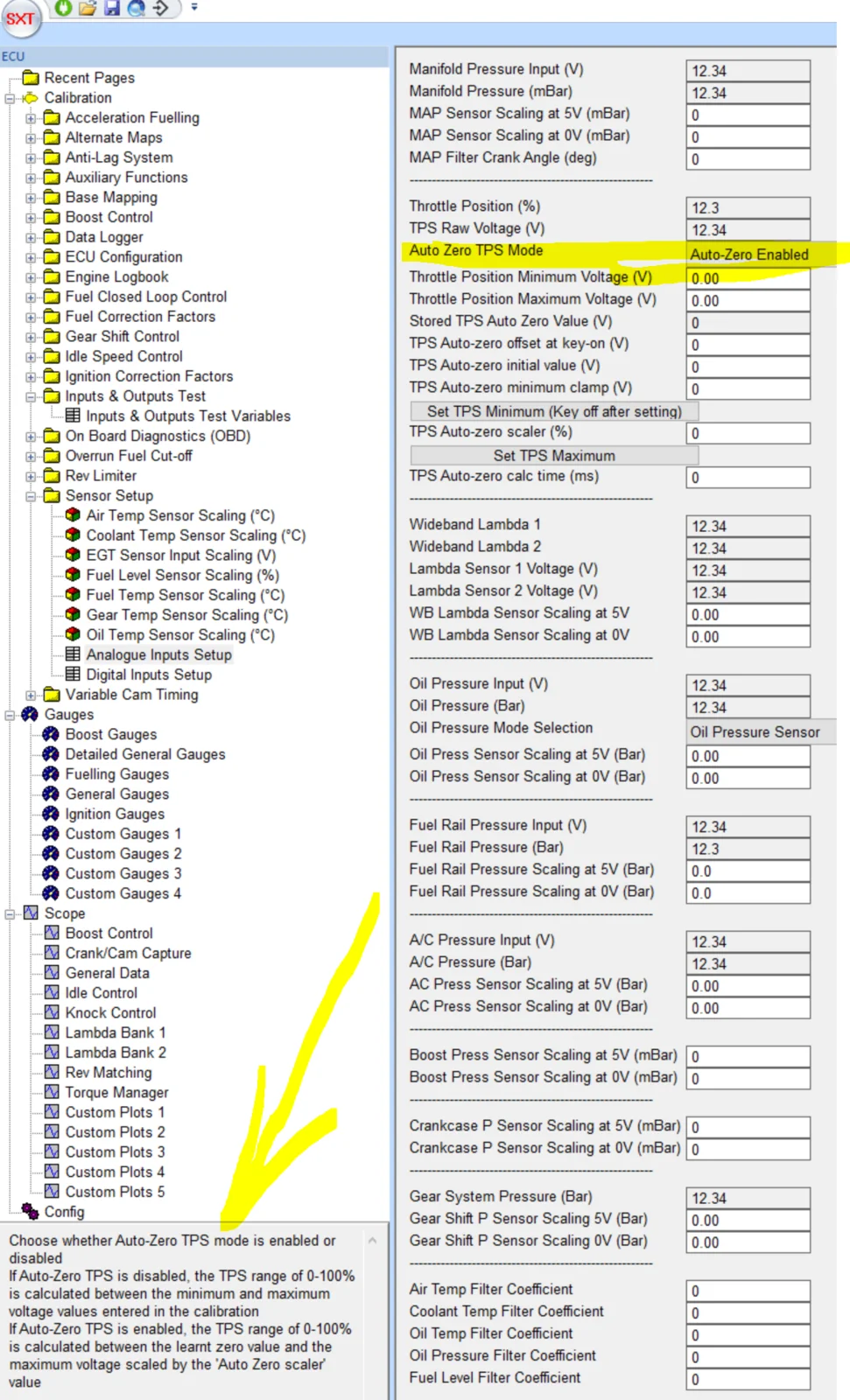
Task: Click Set TPS Minimum button
Action: tap(554, 411)
